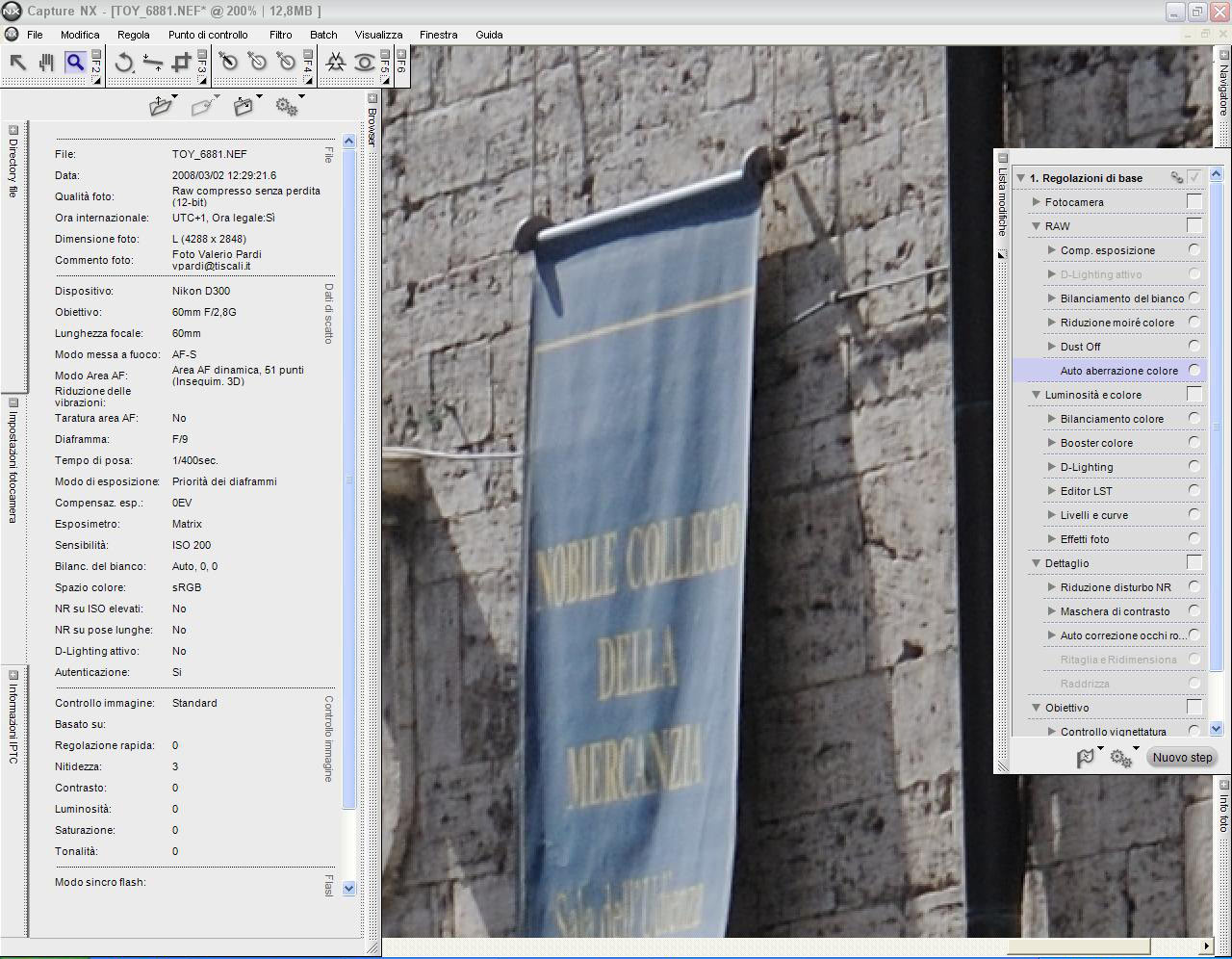1232x959 pixels.
Task: Click the image horizontal scrollbar thumb
Action: pyautogui.click(x=1078, y=947)
